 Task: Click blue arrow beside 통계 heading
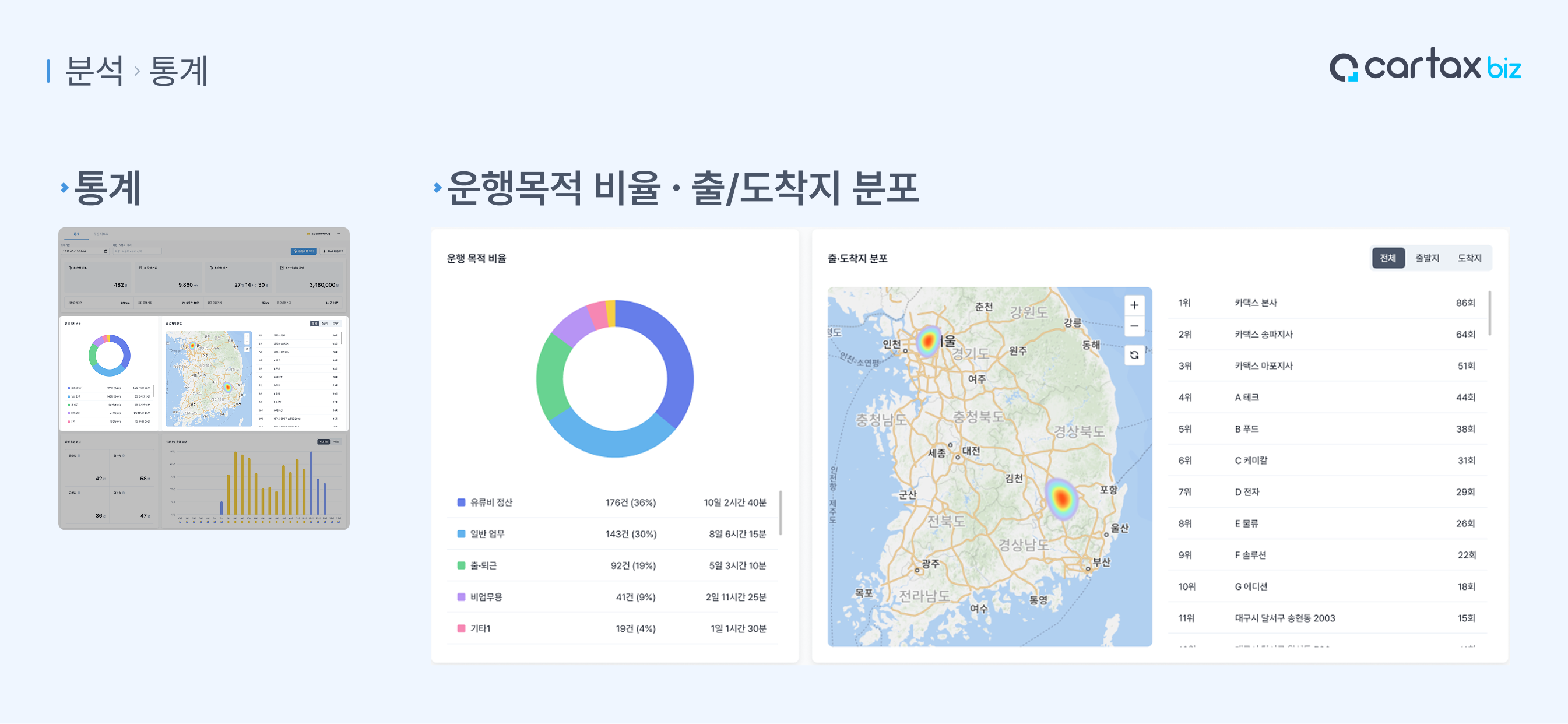pos(65,188)
